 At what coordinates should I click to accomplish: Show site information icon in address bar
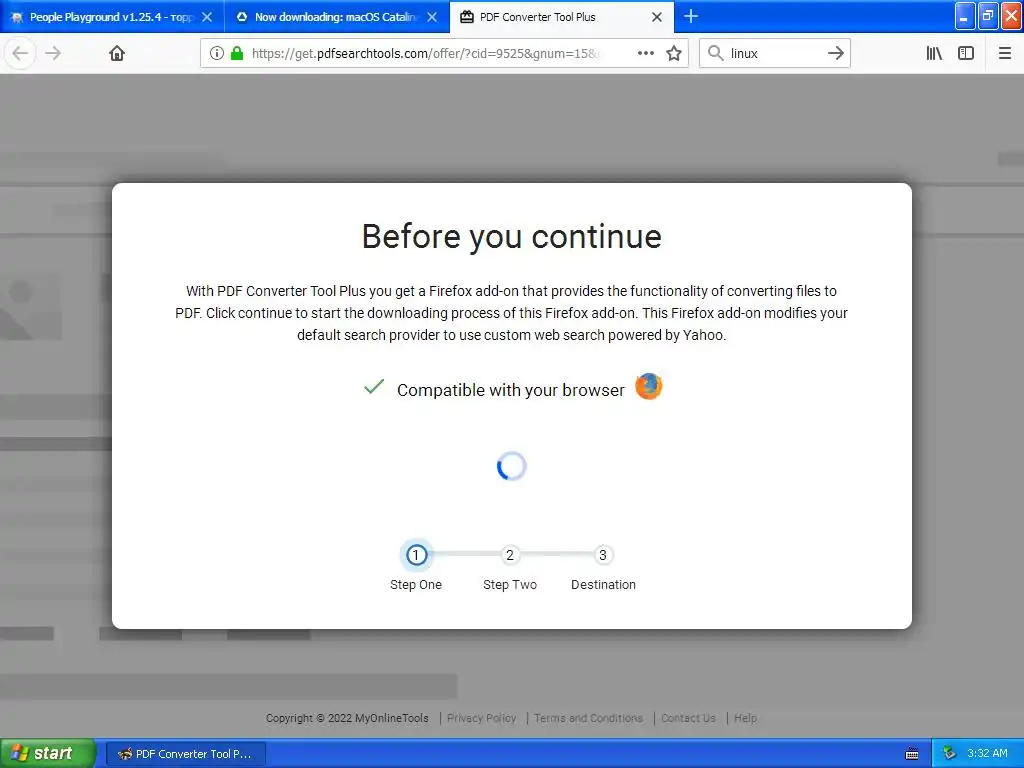[x=217, y=53]
